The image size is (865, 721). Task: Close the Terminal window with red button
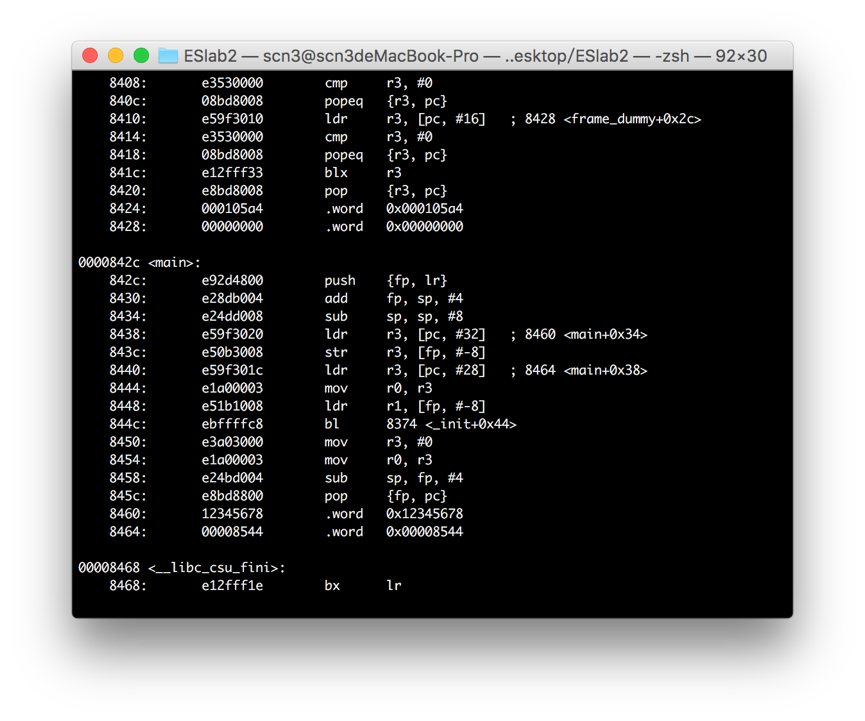(90, 56)
